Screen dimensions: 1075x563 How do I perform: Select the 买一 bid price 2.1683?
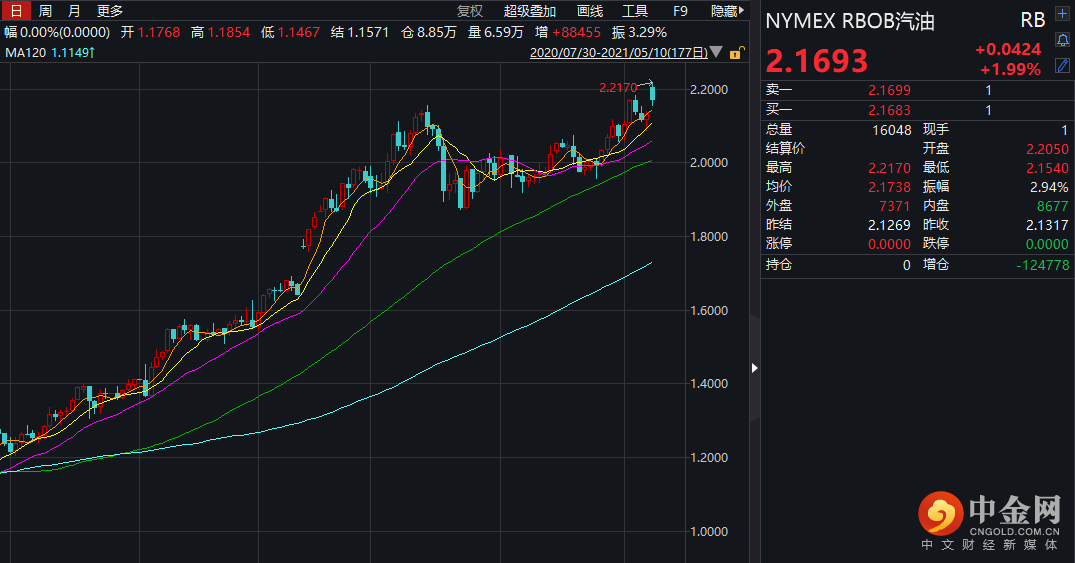[x=889, y=110]
